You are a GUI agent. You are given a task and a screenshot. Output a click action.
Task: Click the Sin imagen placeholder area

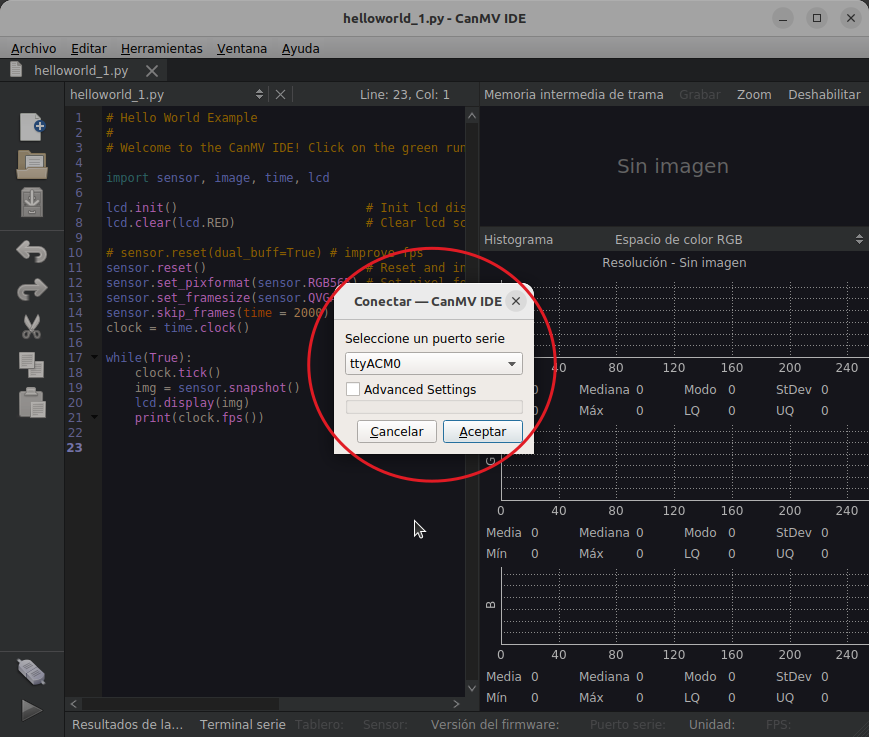point(673,166)
